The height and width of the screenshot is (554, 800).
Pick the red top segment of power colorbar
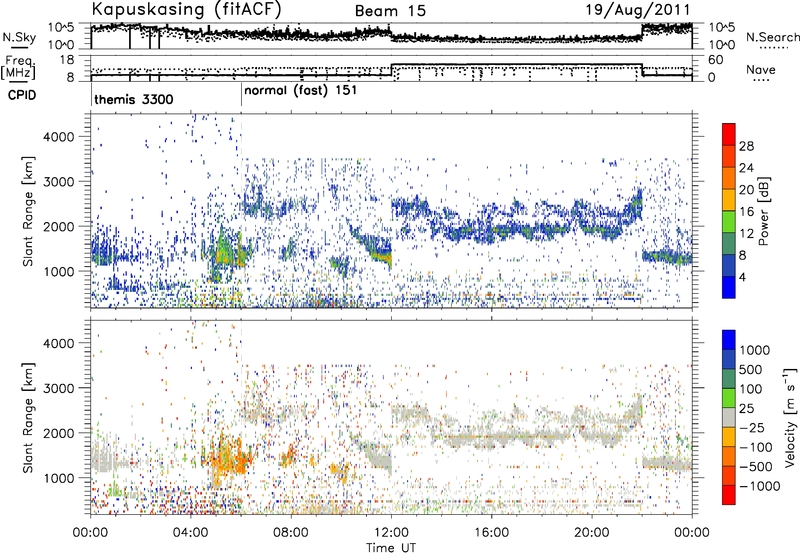[729, 134]
